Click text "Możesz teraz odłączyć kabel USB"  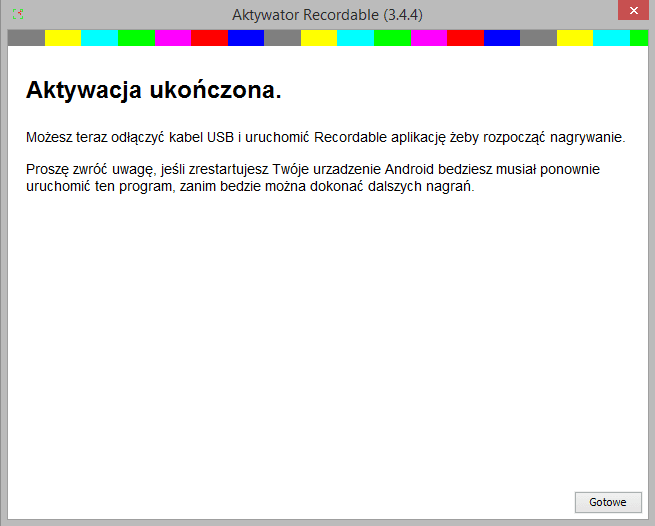click(130, 137)
